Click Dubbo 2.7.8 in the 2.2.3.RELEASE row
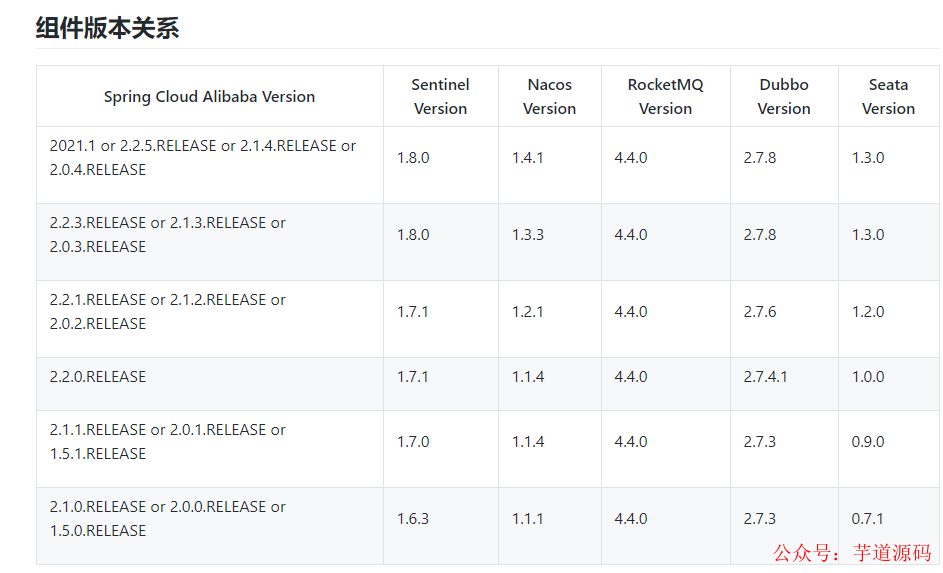Screen dimensions: 943x573 (760, 235)
